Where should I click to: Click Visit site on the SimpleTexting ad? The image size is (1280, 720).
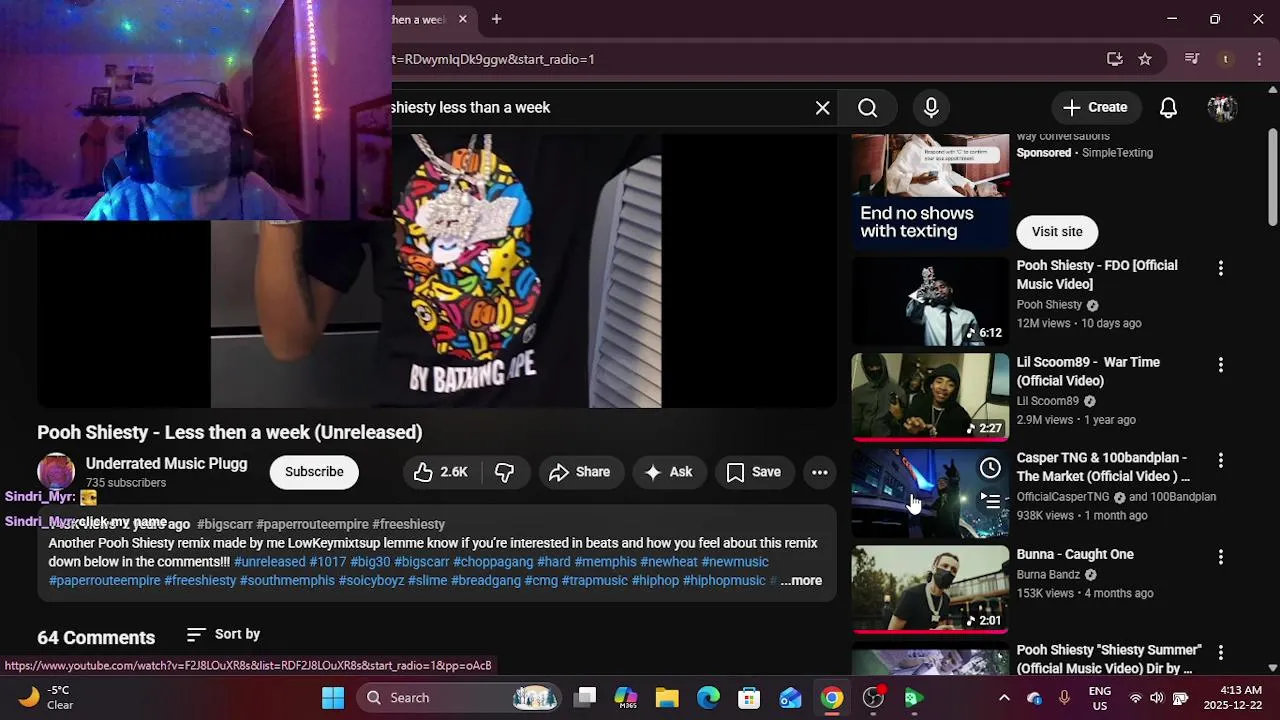pyautogui.click(x=1057, y=232)
